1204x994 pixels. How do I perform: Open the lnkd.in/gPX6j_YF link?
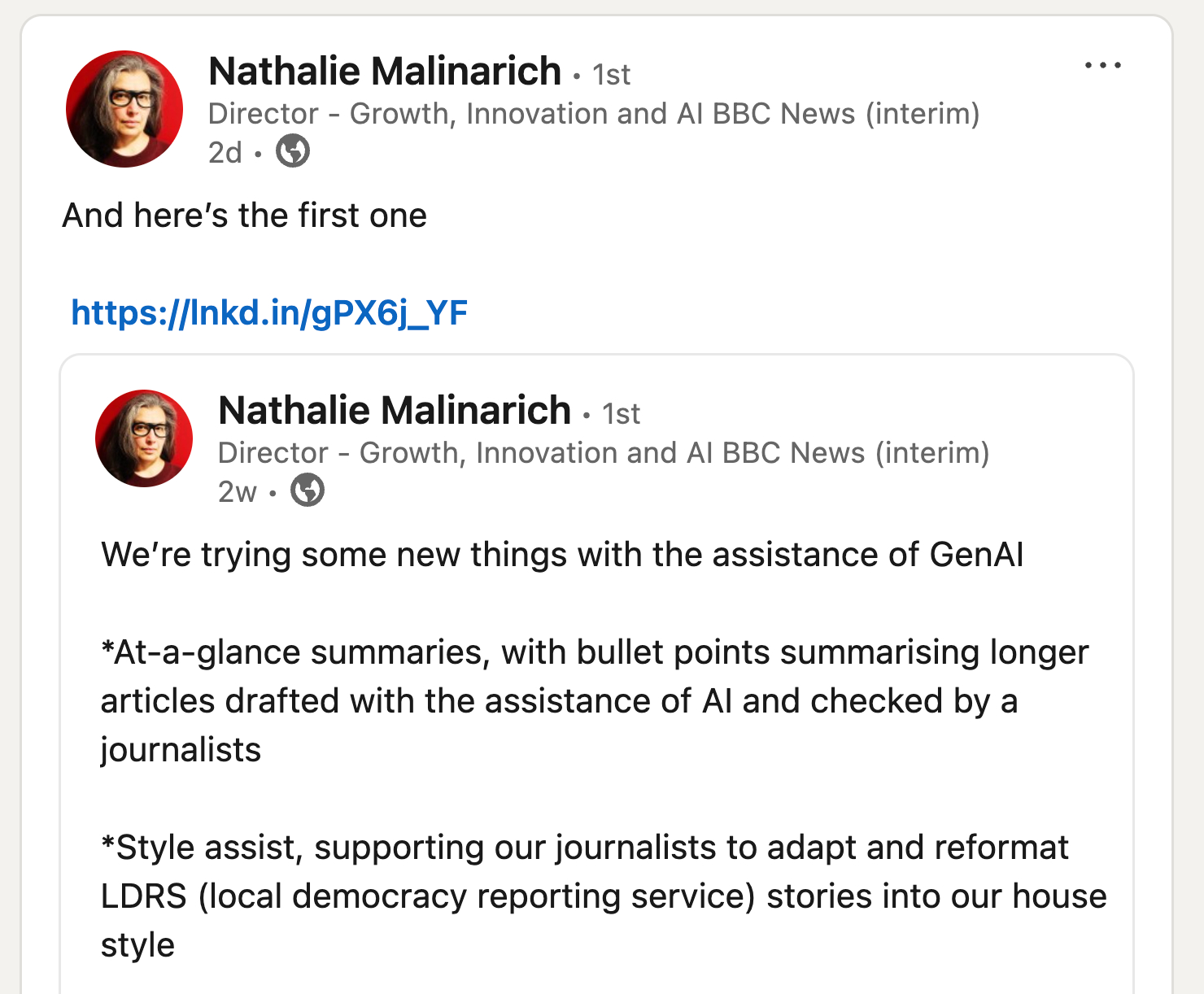(269, 313)
